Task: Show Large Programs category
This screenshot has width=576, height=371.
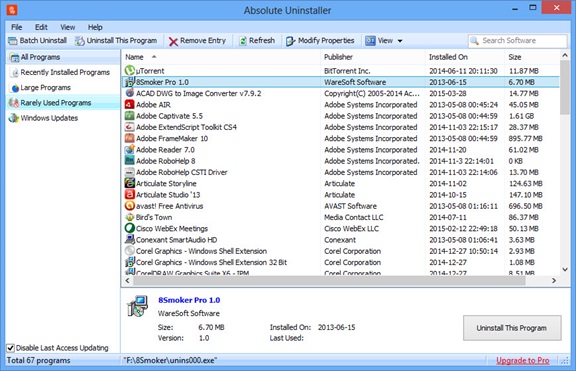Action: coord(63,88)
